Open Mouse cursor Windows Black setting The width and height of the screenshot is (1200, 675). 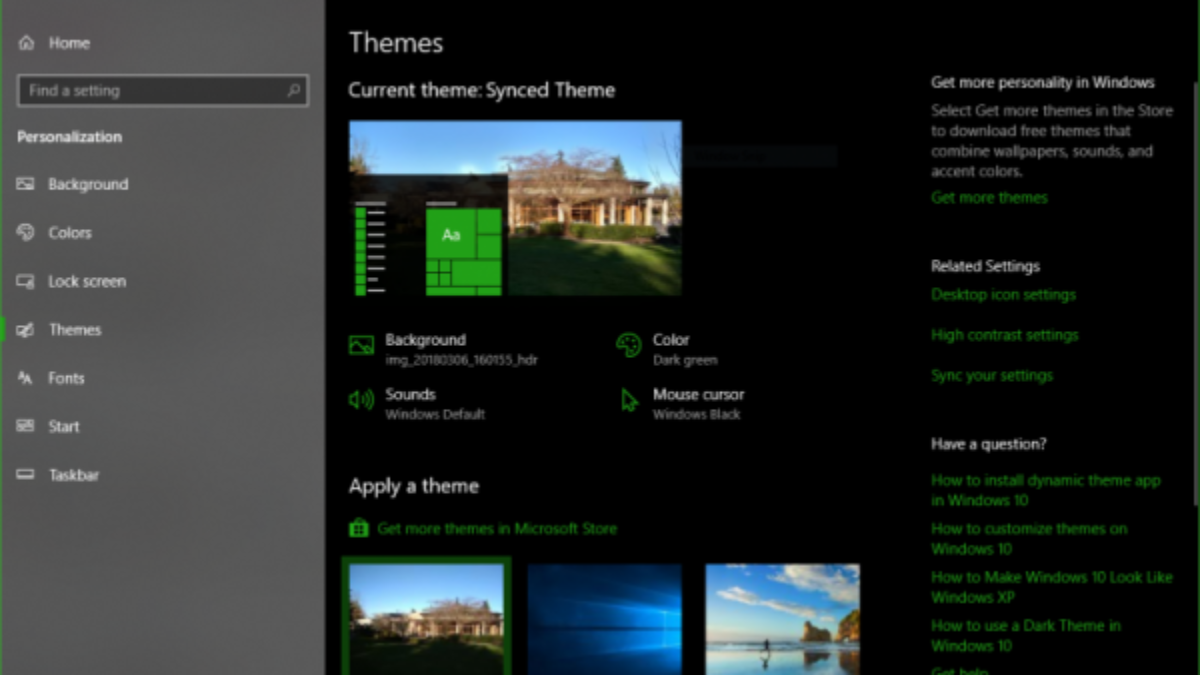[682, 403]
